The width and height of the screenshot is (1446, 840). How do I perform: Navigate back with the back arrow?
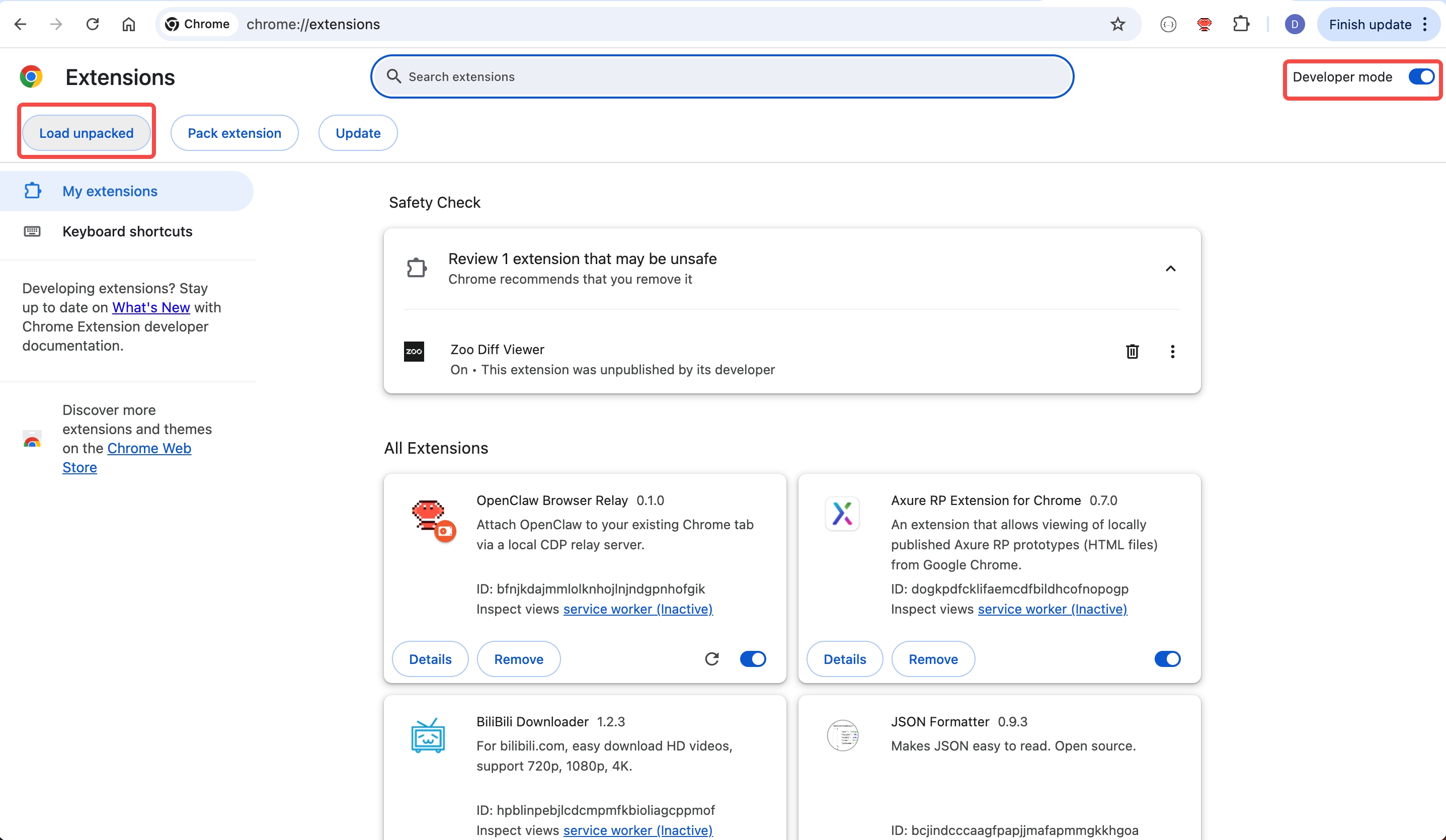[x=21, y=24]
